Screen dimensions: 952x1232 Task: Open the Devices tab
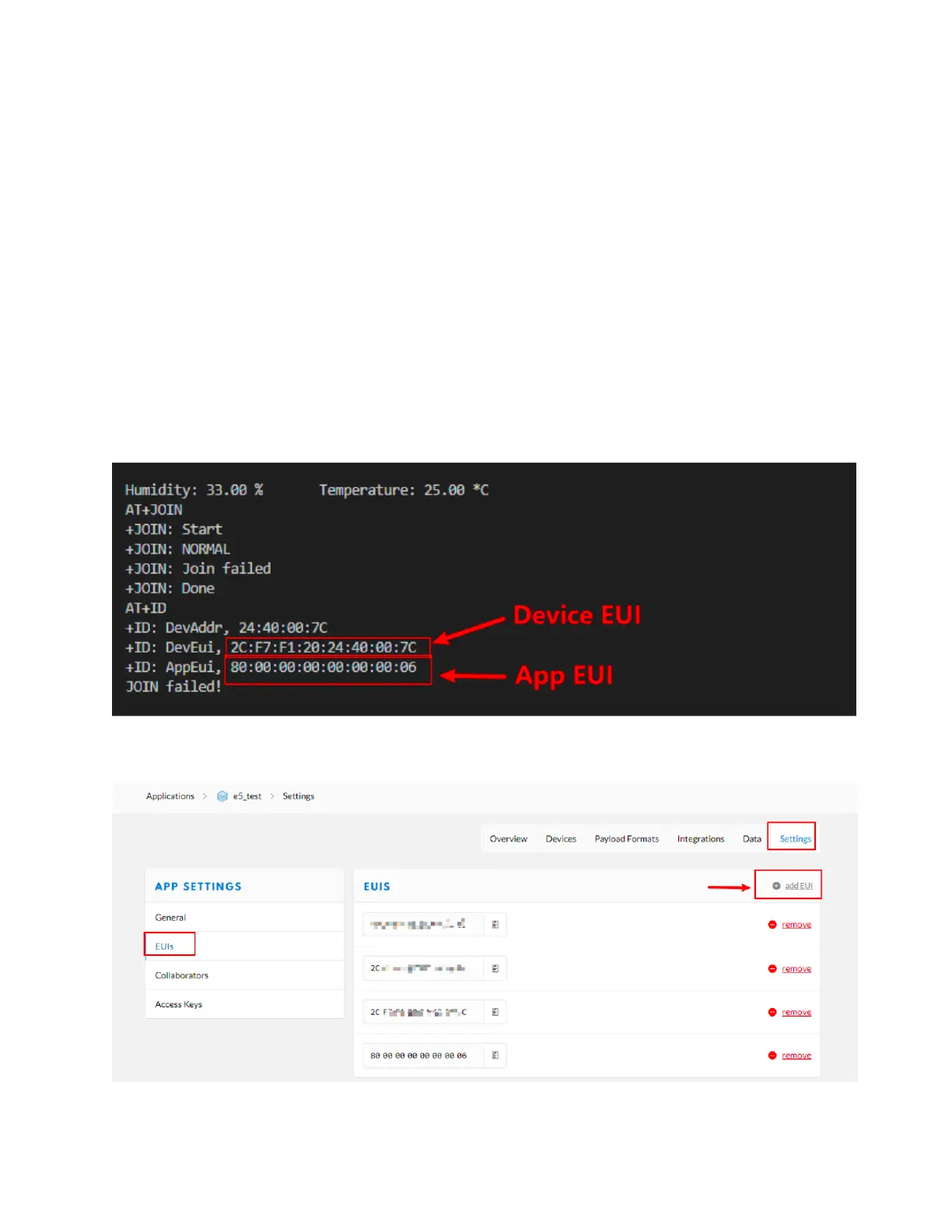pos(561,839)
